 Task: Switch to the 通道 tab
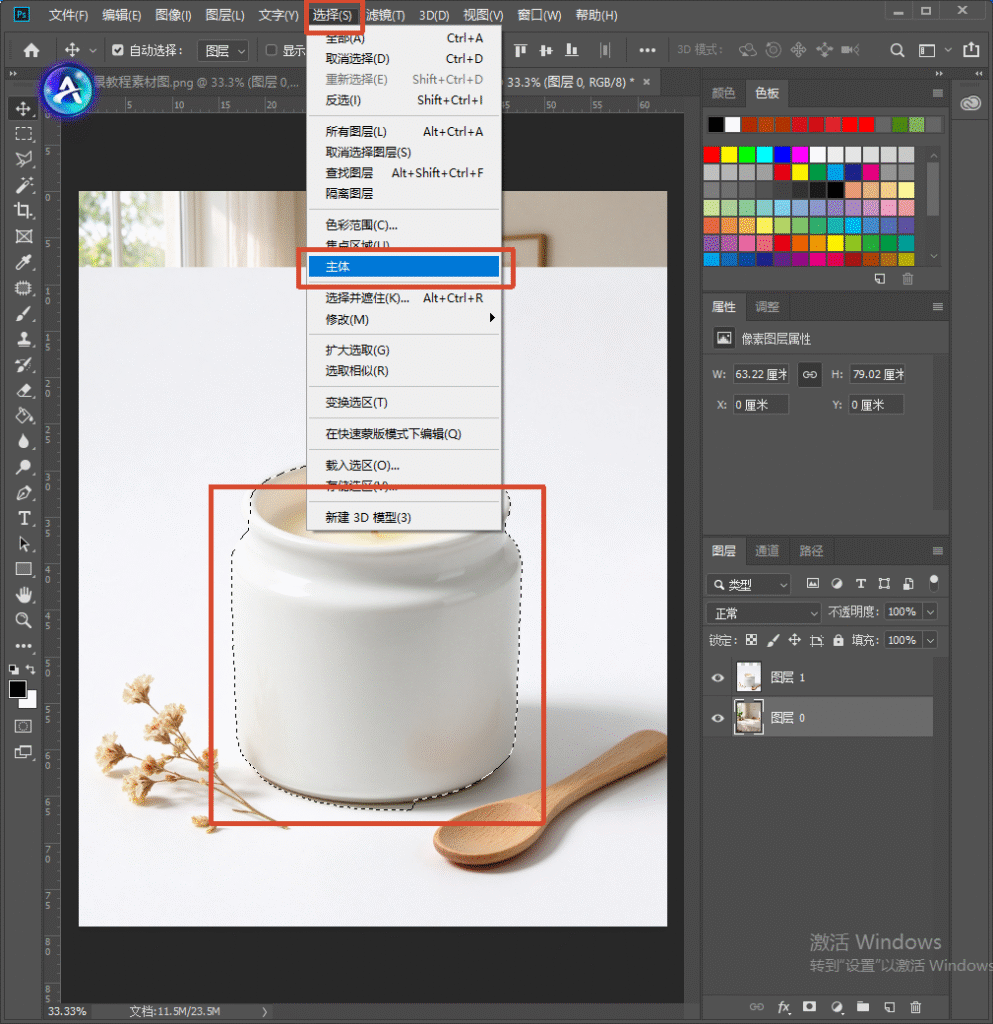766,551
